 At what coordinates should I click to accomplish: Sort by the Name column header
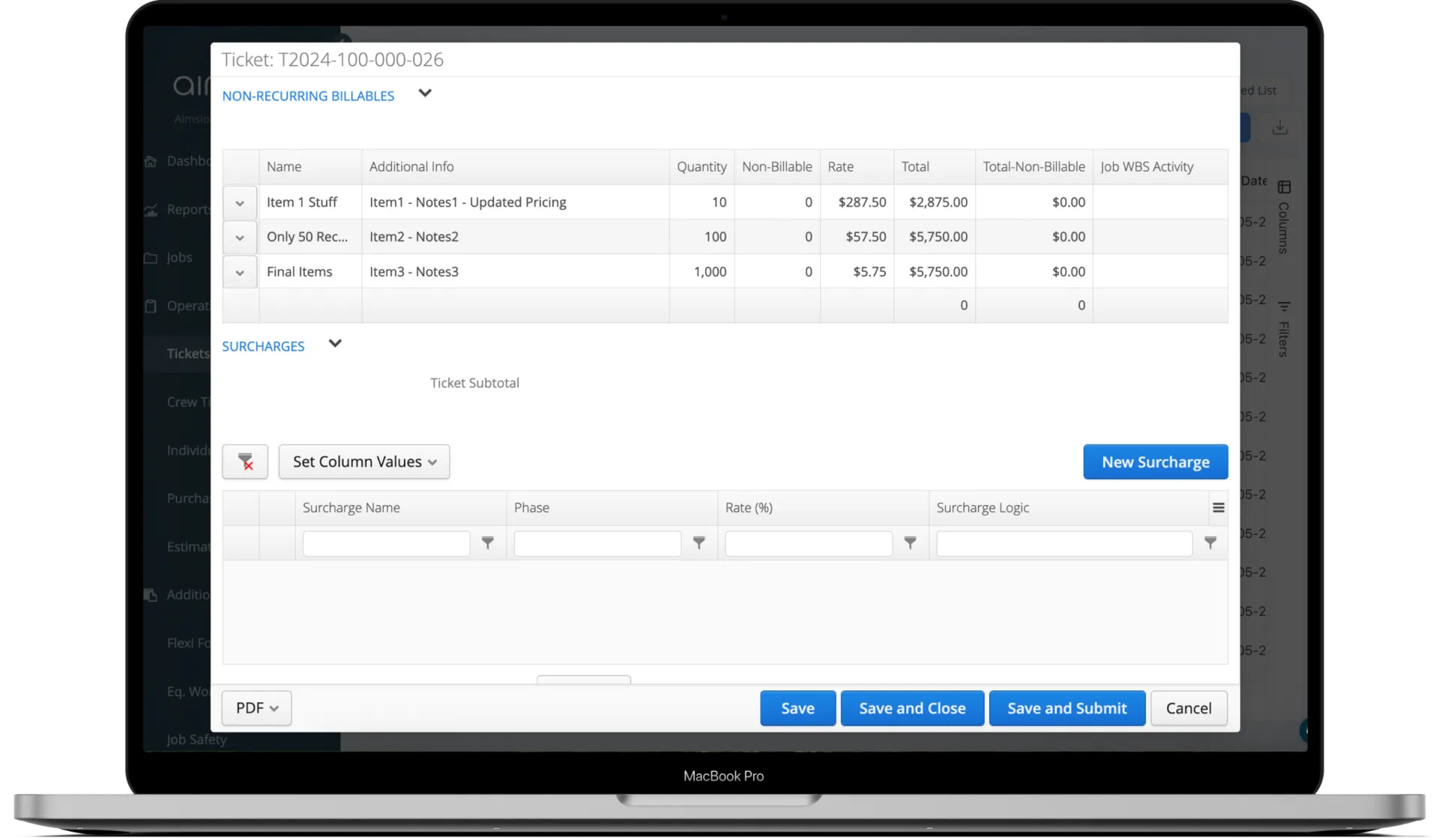[310, 167]
